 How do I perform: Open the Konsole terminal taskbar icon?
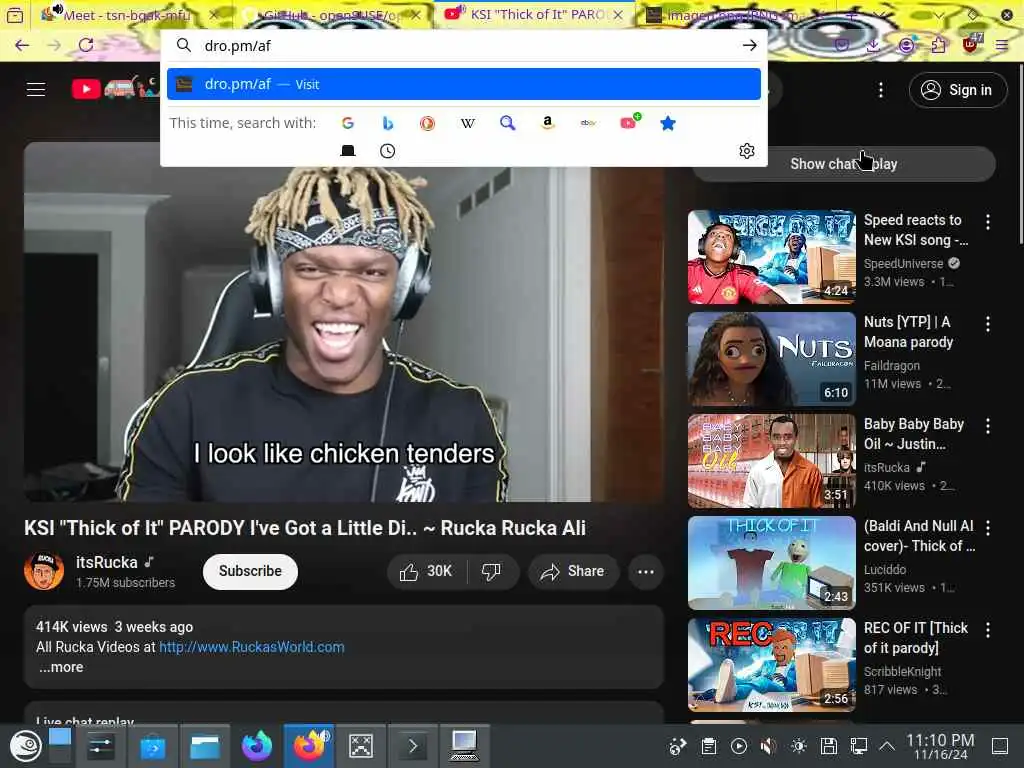pyautogui.click(x=413, y=745)
